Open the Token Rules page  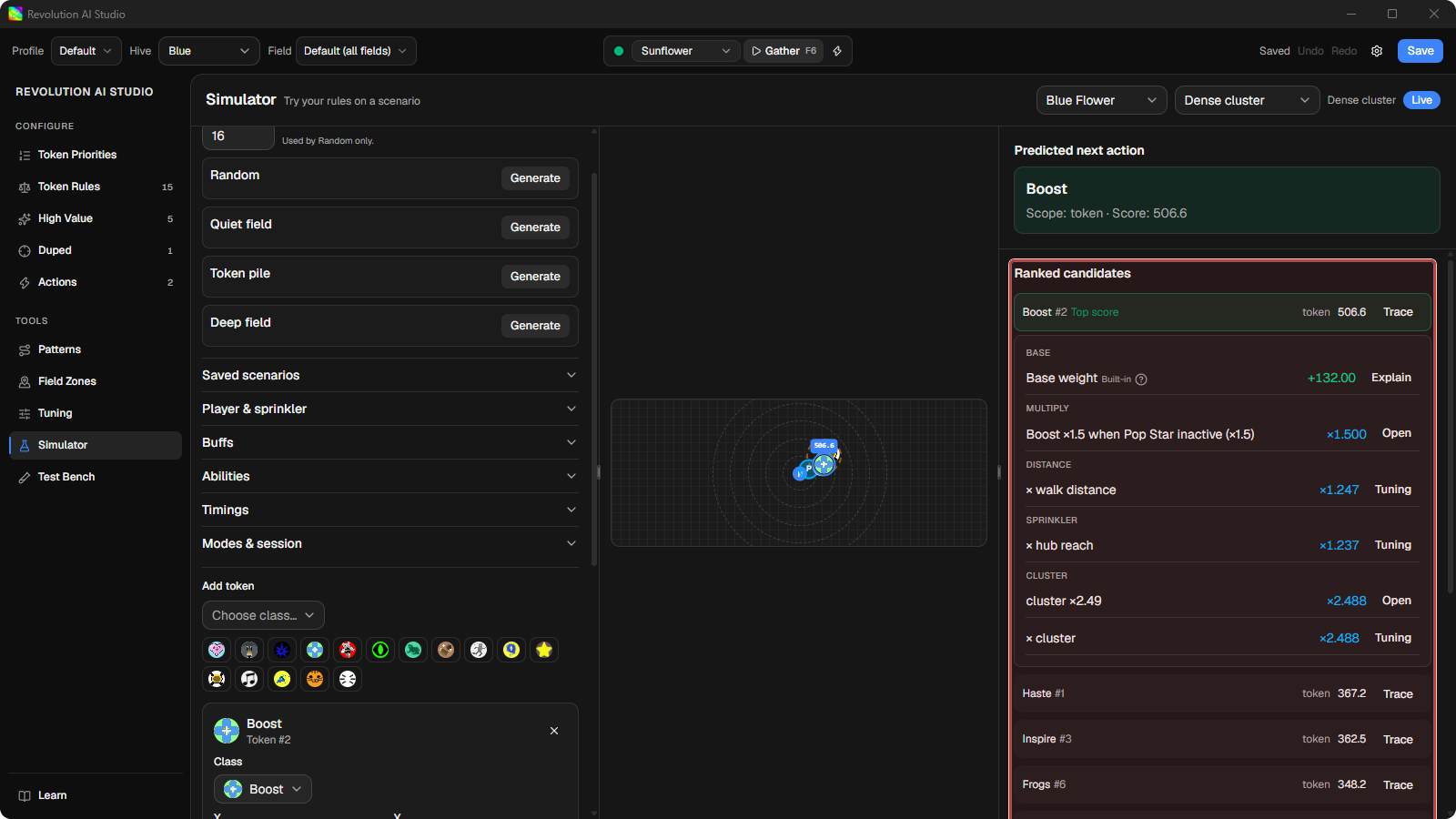click(x=96, y=187)
